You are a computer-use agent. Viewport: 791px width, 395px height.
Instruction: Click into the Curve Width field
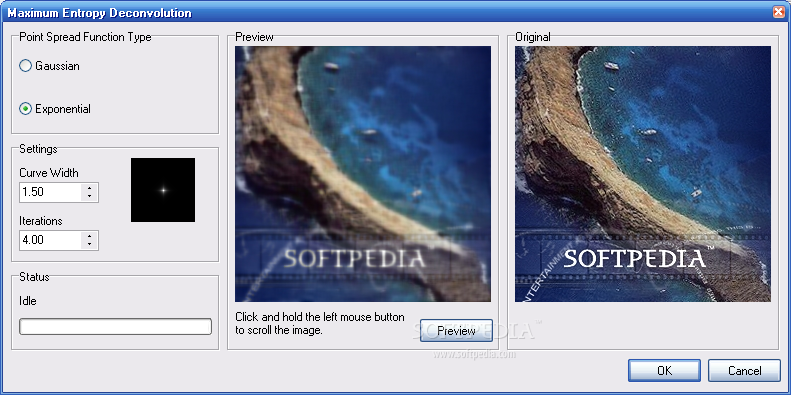50,192
